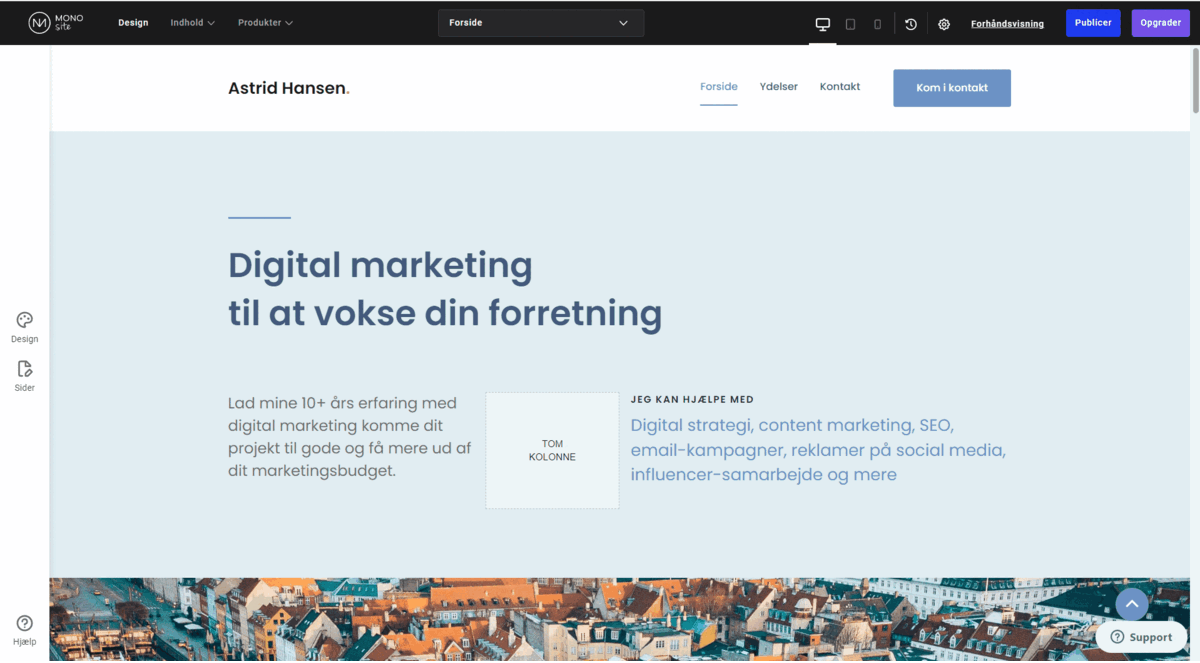The width and height of the screenshot is (1200, 663).
Task: Switch to desktop preview device icon
Action: click(x=823, y=24)
